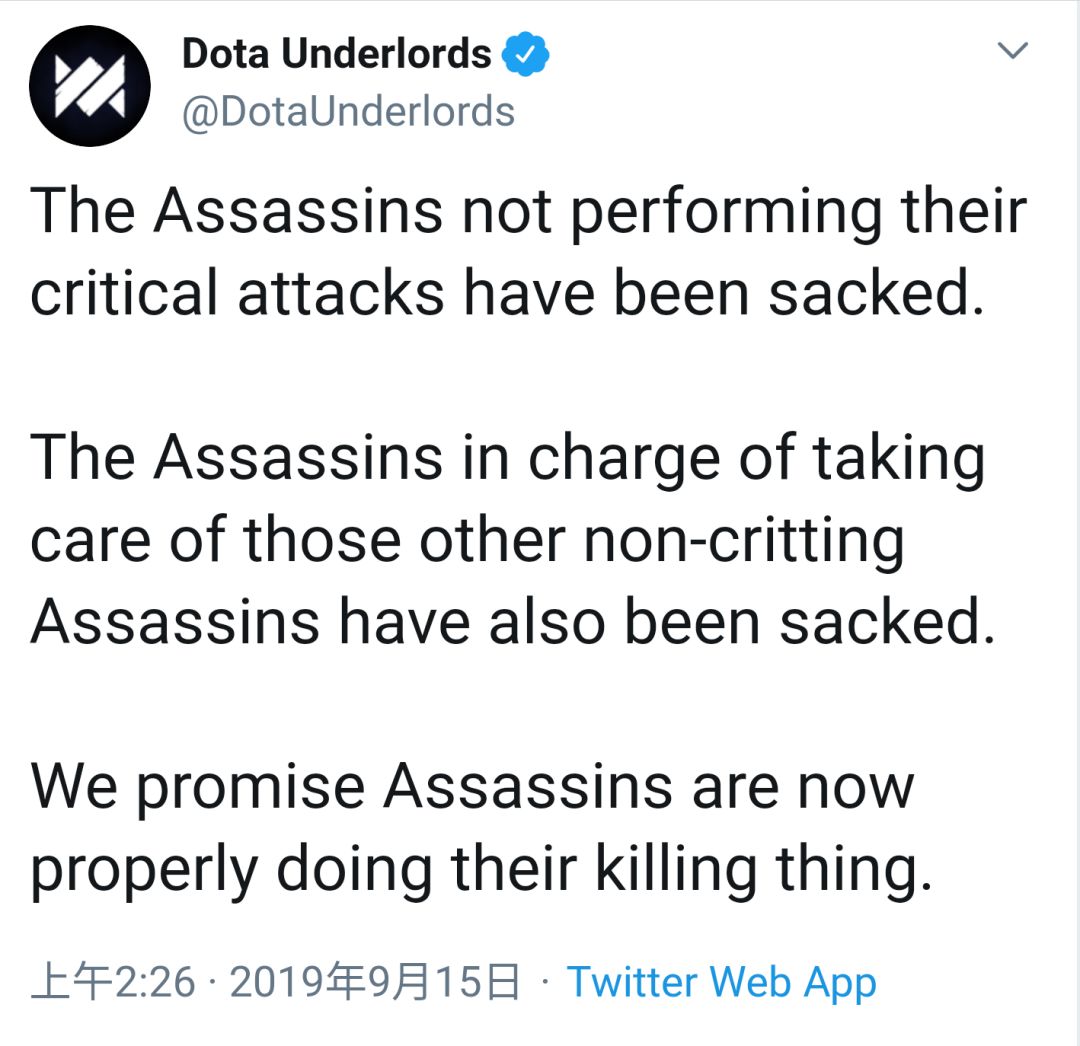
Task: Click the line 'properly doing their killing thing.'
Action: click(x=481, y=868)
